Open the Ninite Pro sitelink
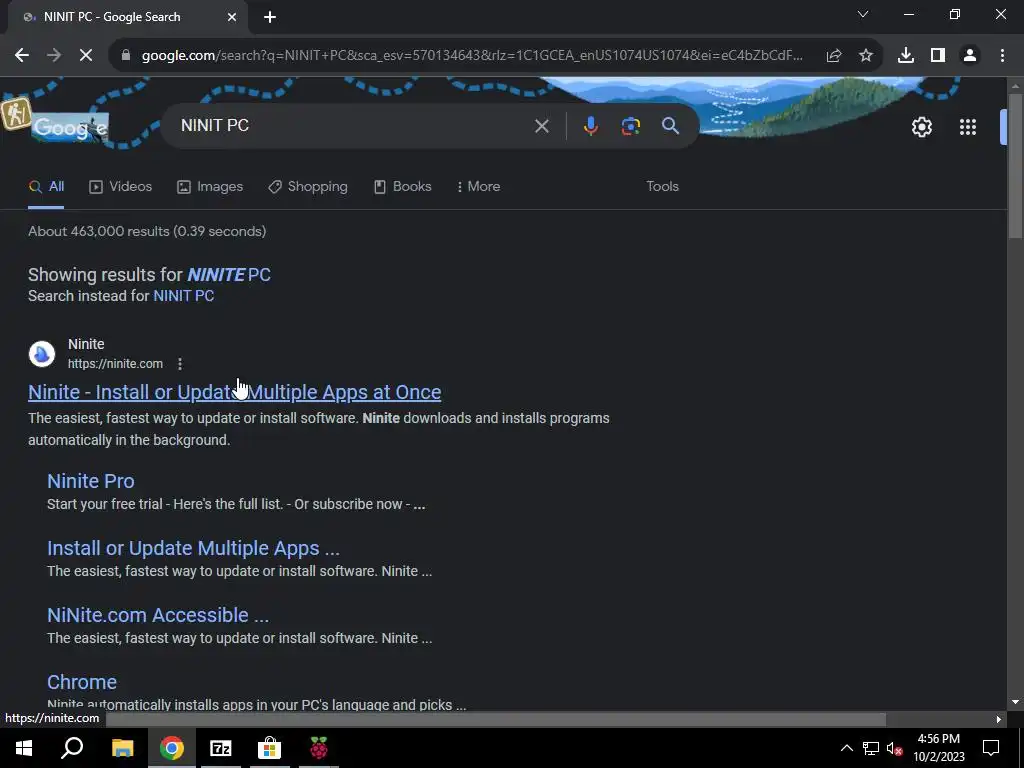Image resolution: width=1024 pixels, height=768 pixels. tap(91, 481)
